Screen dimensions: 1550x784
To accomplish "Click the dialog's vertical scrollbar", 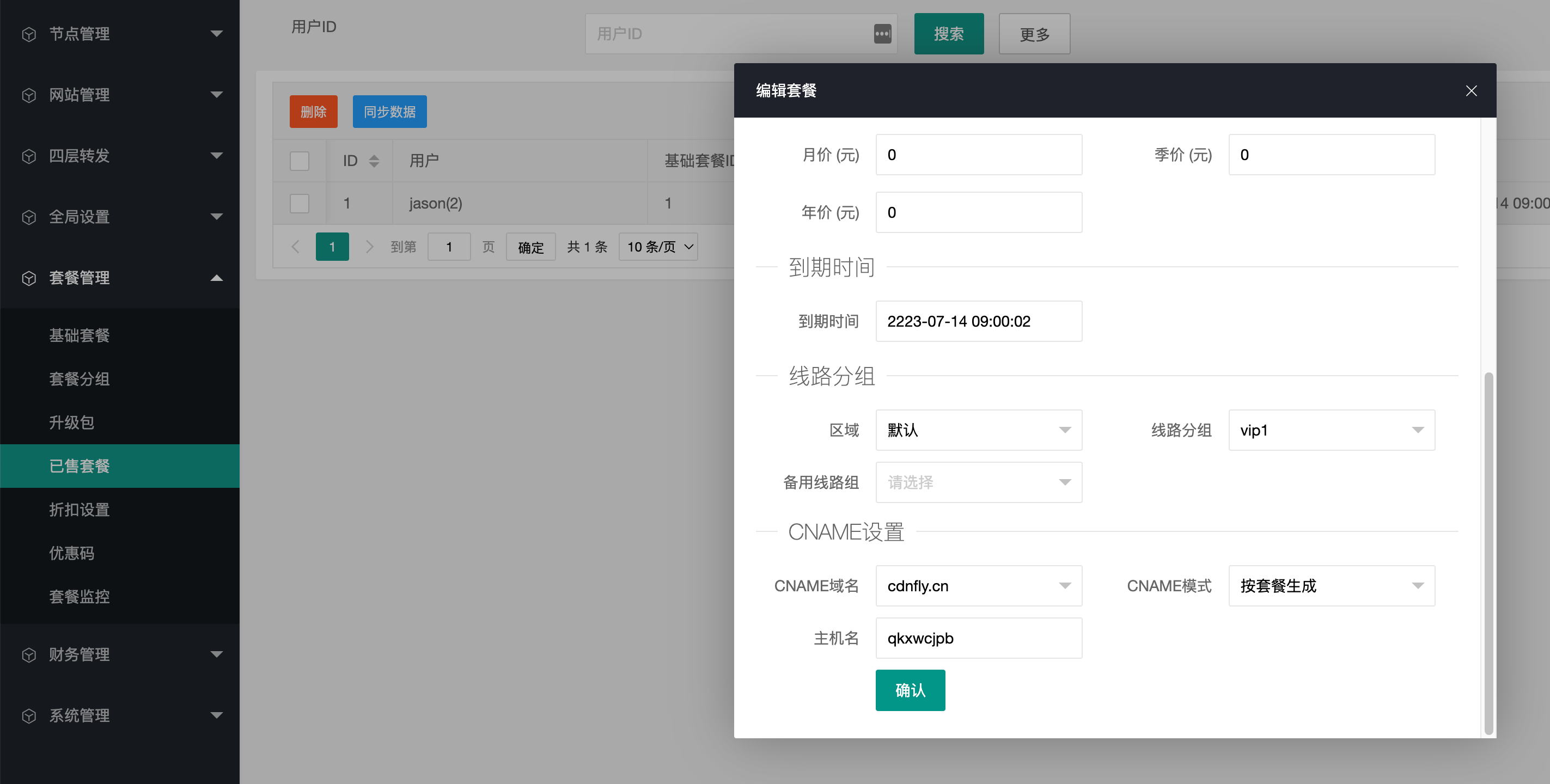I will pos(1488,554).
